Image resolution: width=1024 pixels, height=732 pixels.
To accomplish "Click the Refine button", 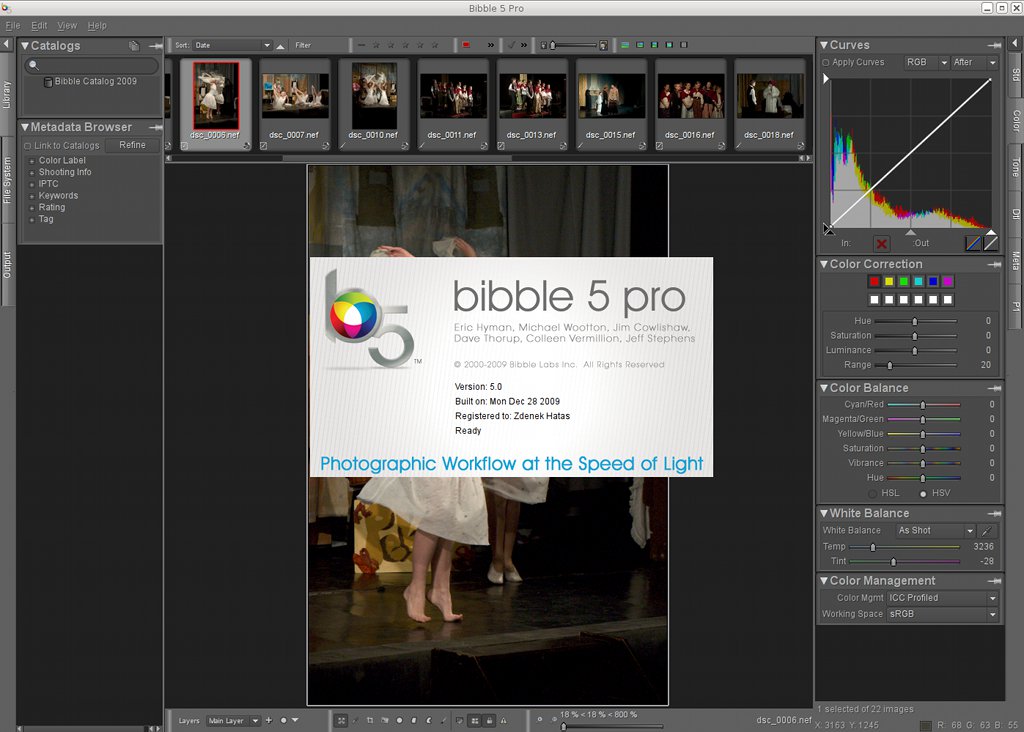I will (132, 145).
